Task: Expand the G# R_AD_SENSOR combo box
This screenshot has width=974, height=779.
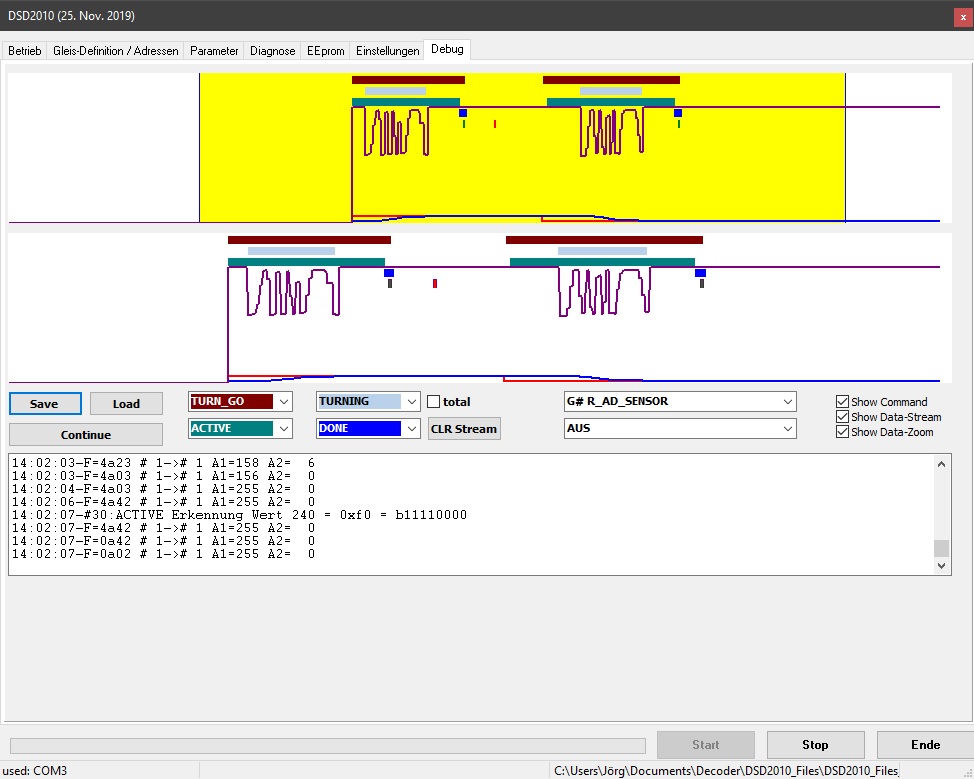Action: pos(787,402)
